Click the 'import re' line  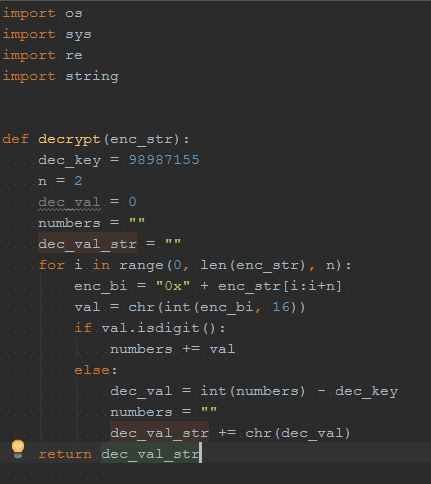tap(43, 55)
